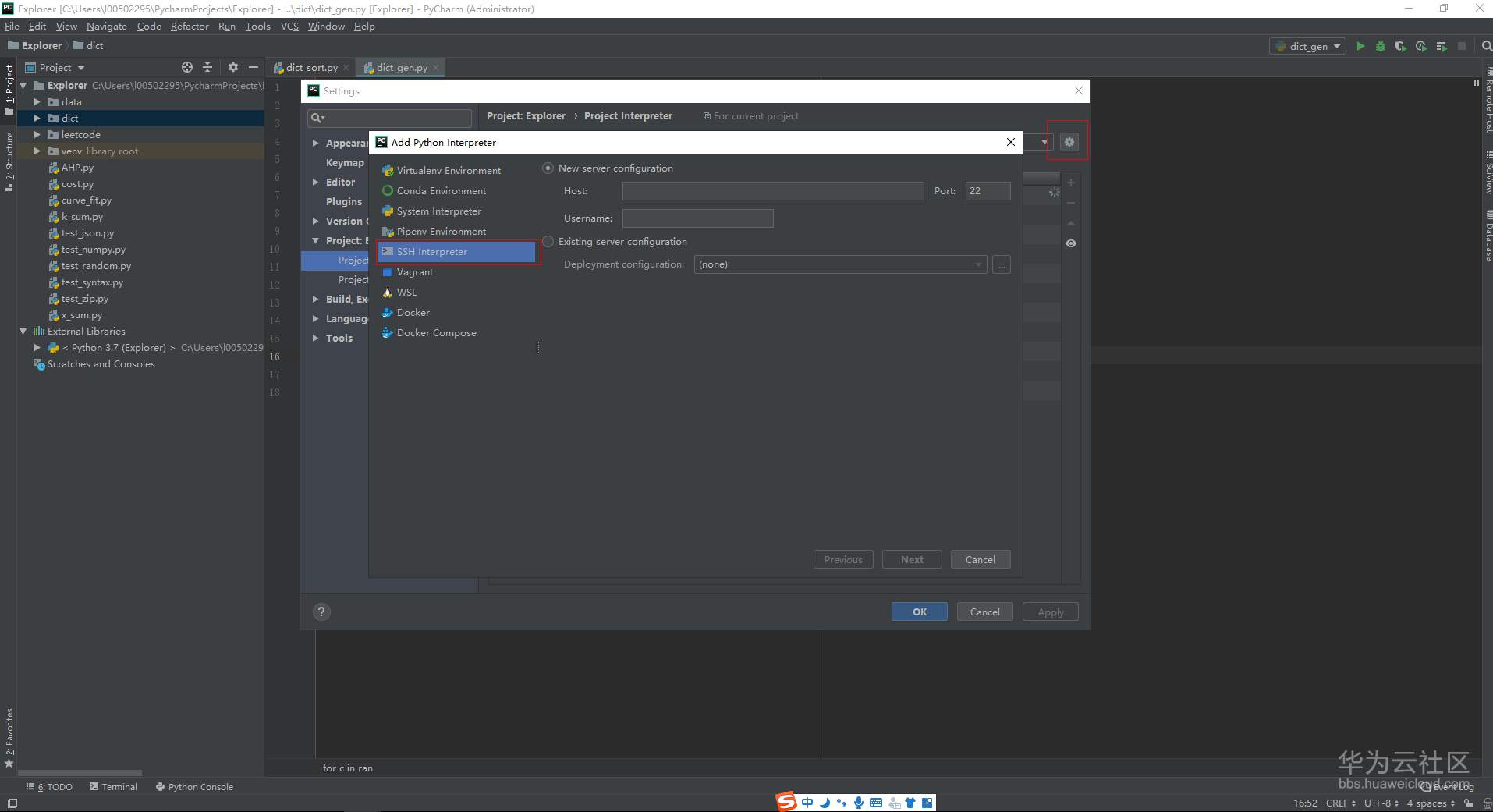The height and width of the screenshot is (812, 1493).
Task: Click the browse ellipsis button for deployment
Action: tap(1002, 264)
